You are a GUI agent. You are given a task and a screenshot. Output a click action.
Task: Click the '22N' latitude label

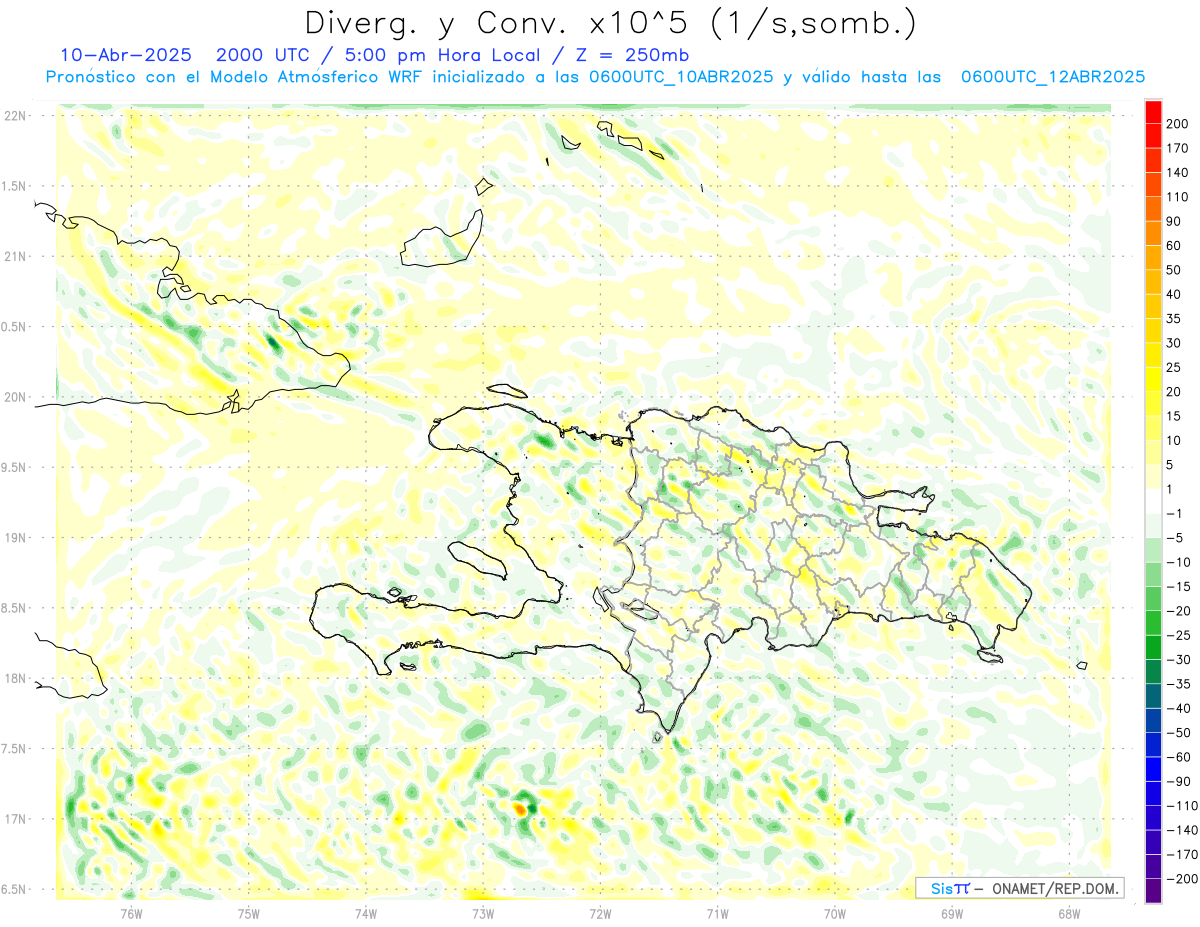(14, 115)
